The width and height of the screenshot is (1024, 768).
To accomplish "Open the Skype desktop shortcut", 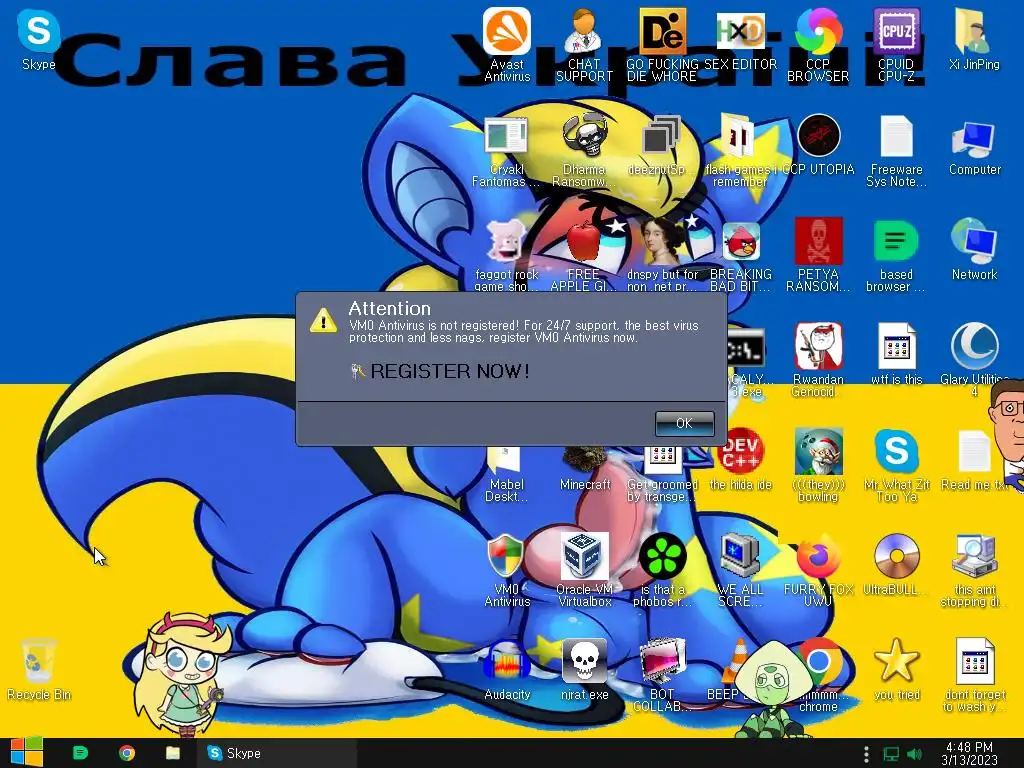I will pos(39,39).
